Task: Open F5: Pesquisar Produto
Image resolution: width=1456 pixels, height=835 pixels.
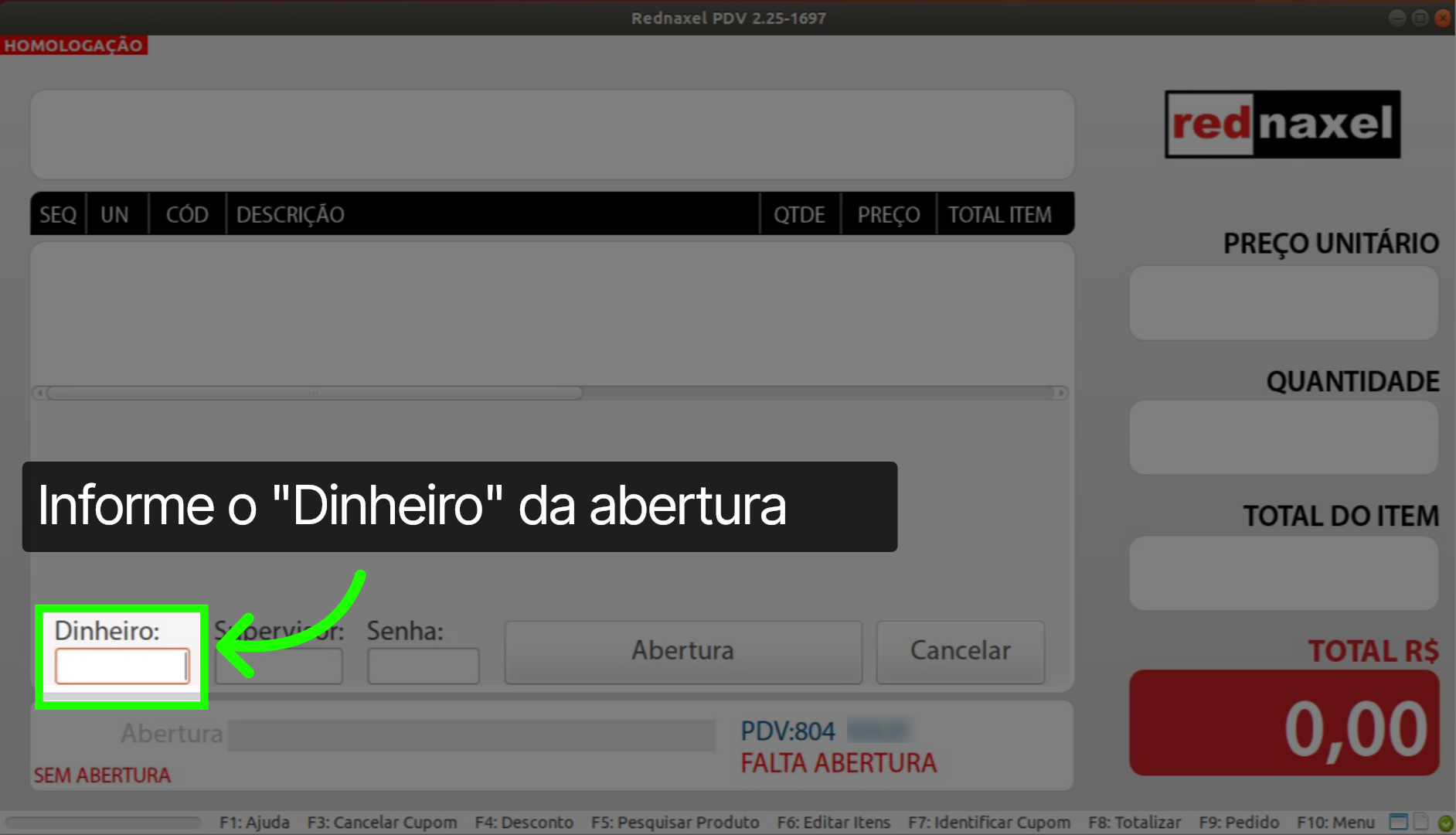Action: point(675,822)
